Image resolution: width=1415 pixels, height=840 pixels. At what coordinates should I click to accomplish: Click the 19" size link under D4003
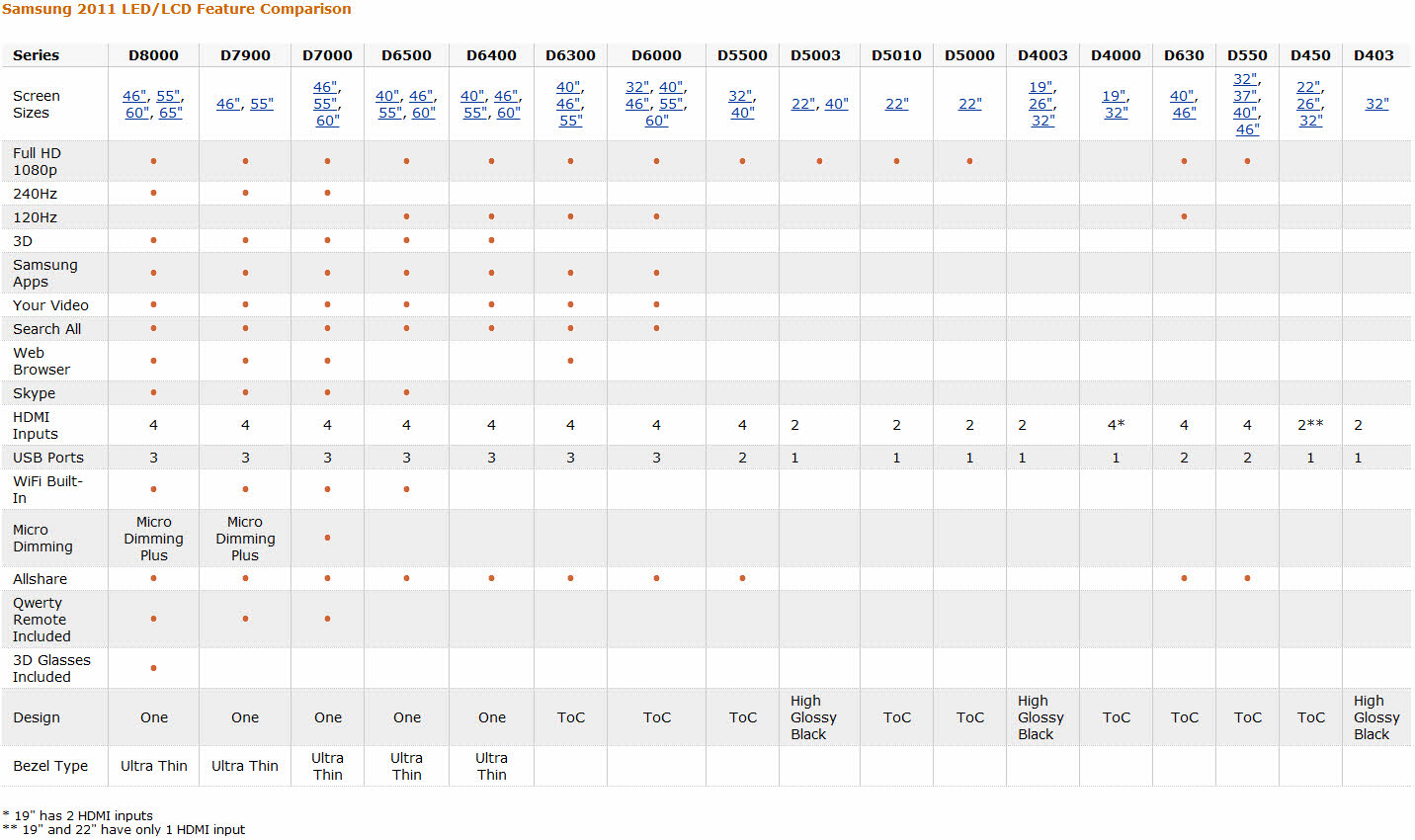1042,87
